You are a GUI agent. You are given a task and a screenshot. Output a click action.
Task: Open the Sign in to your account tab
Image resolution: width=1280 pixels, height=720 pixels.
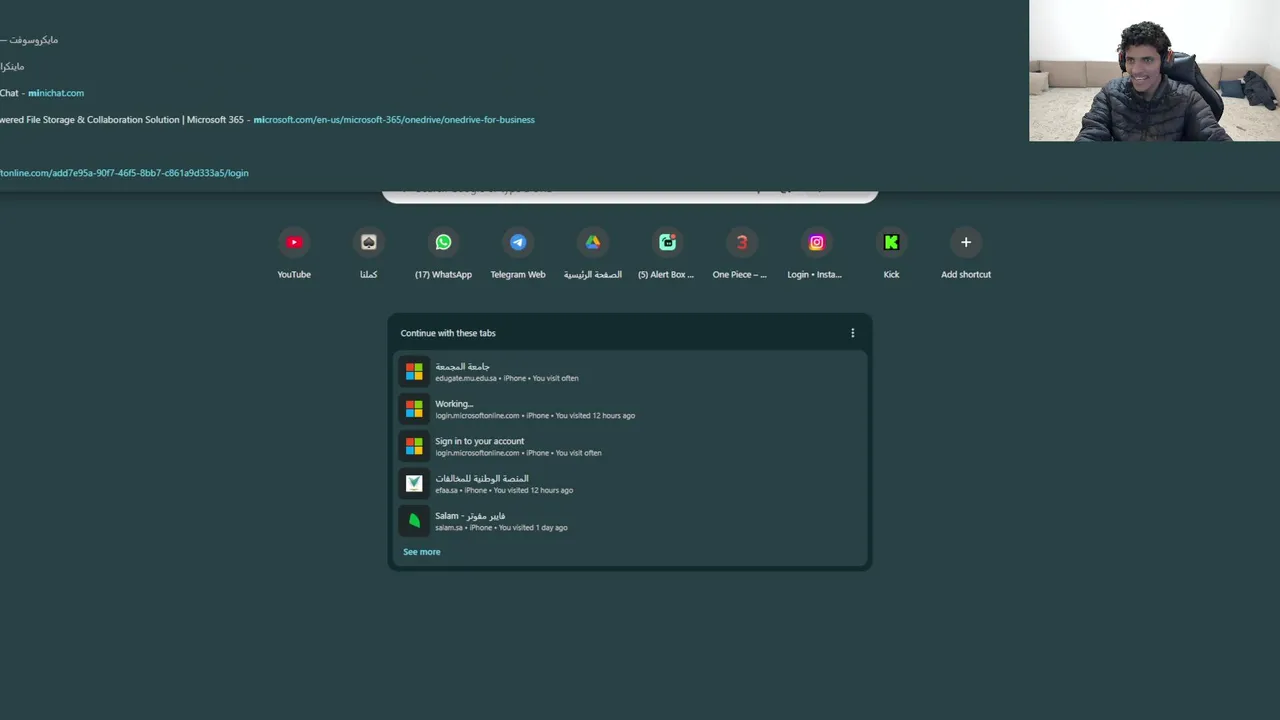pyautogui.click(x=629, y=446)
